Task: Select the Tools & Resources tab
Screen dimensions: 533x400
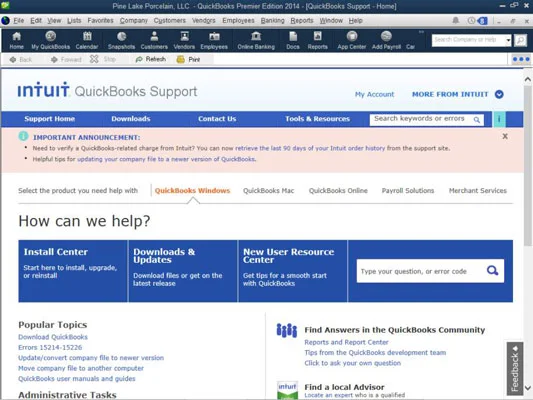Action: (317, 119)
